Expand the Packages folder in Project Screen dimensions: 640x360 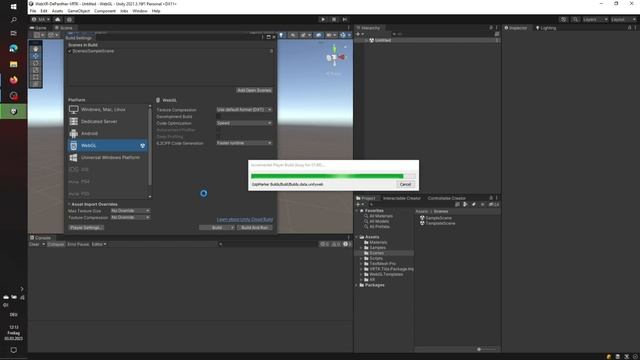[357, 285]
